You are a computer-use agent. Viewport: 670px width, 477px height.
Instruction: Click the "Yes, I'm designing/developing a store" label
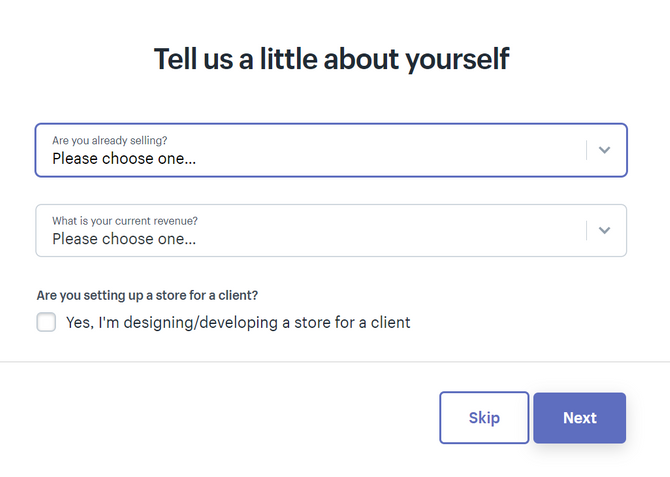(238, 322)
